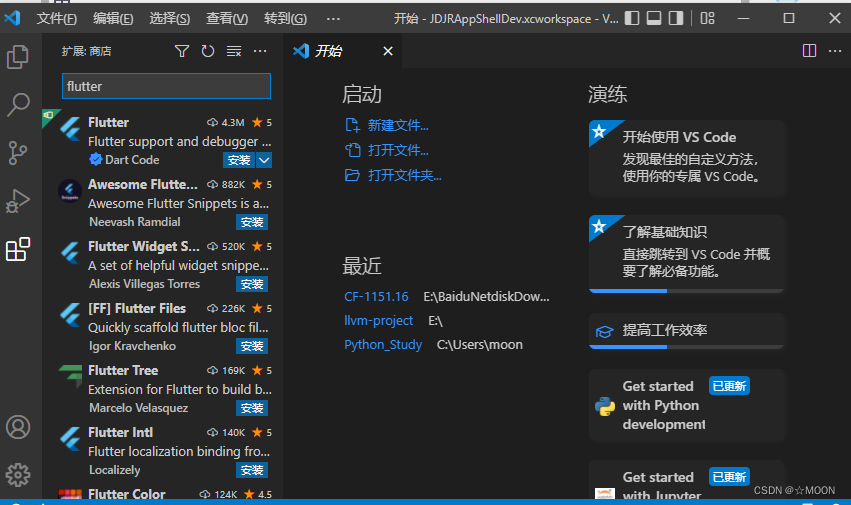Click the flutter extension search box
The width and height of the screenshot is (851, 505).
pos(166,86)
